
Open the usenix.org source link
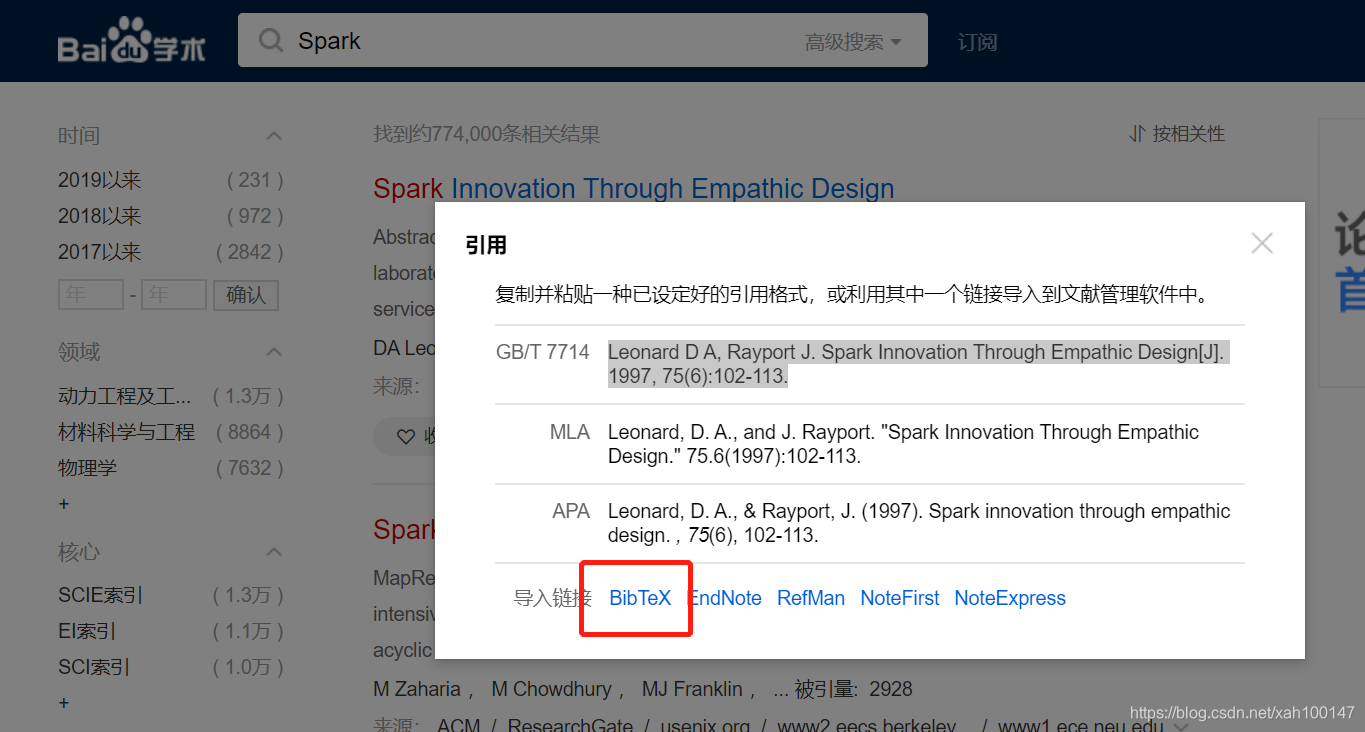[x=704, y=725]
